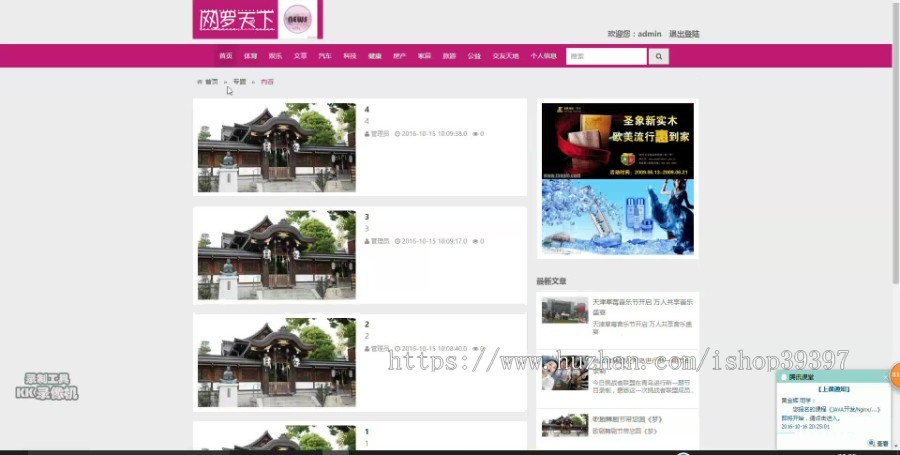Open the 娱乐 navigation tab
Image resolution: width=900 pixels, height=455 pixels.
276,56
